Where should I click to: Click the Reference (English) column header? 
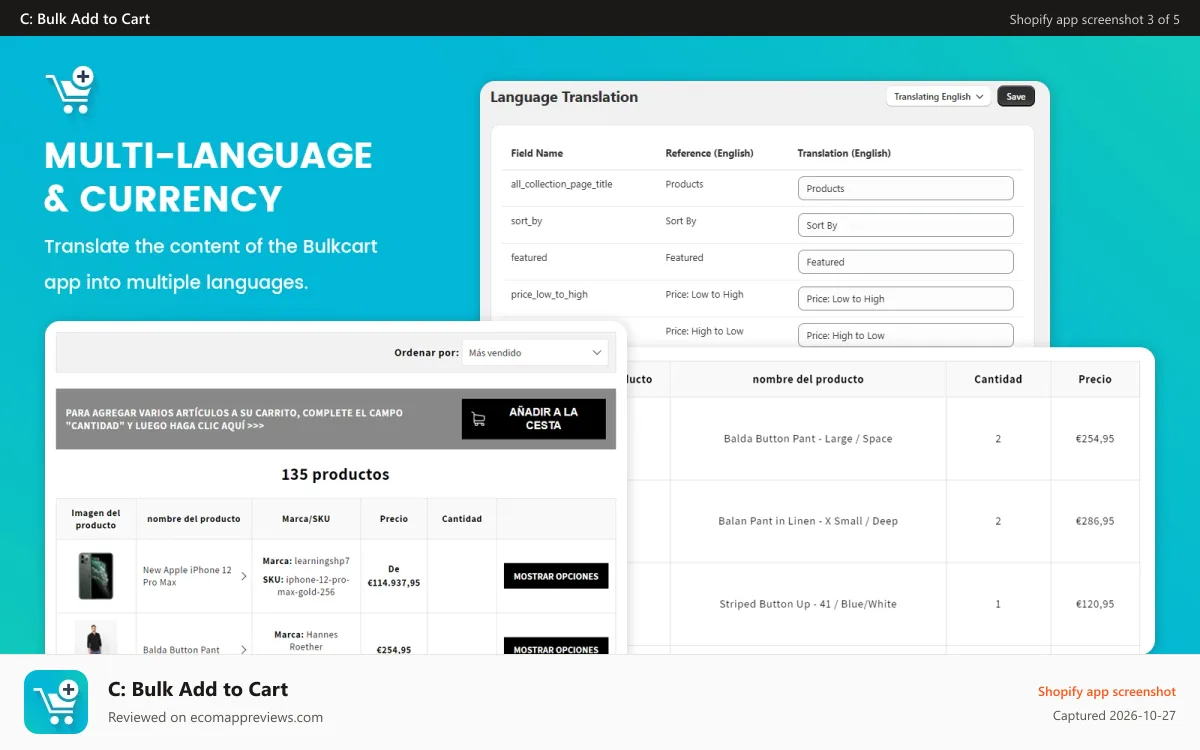(709, 153)
